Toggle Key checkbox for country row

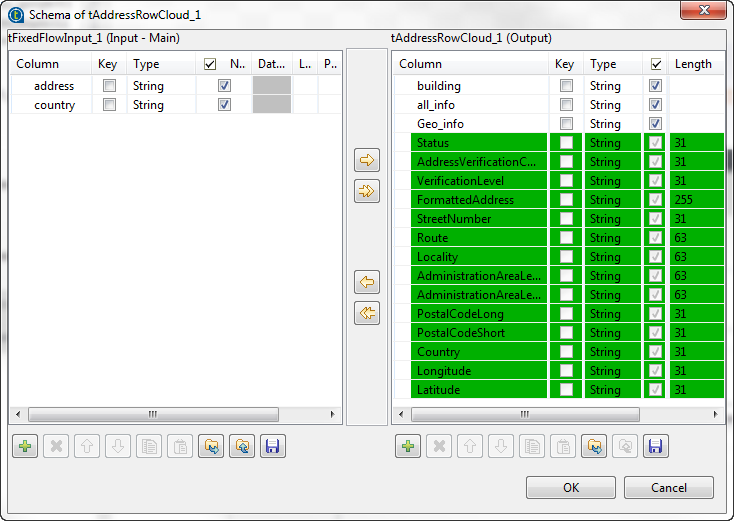(x=110, y=104)
